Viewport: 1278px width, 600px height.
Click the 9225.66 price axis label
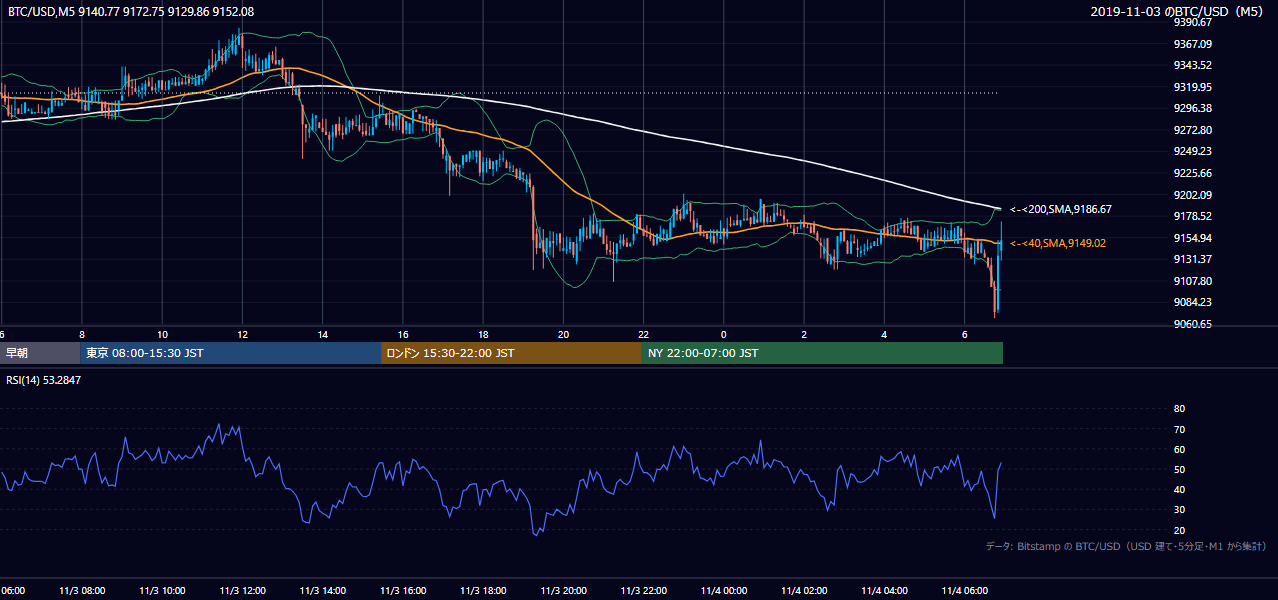pyautogui.click(x=1194, y=173)
